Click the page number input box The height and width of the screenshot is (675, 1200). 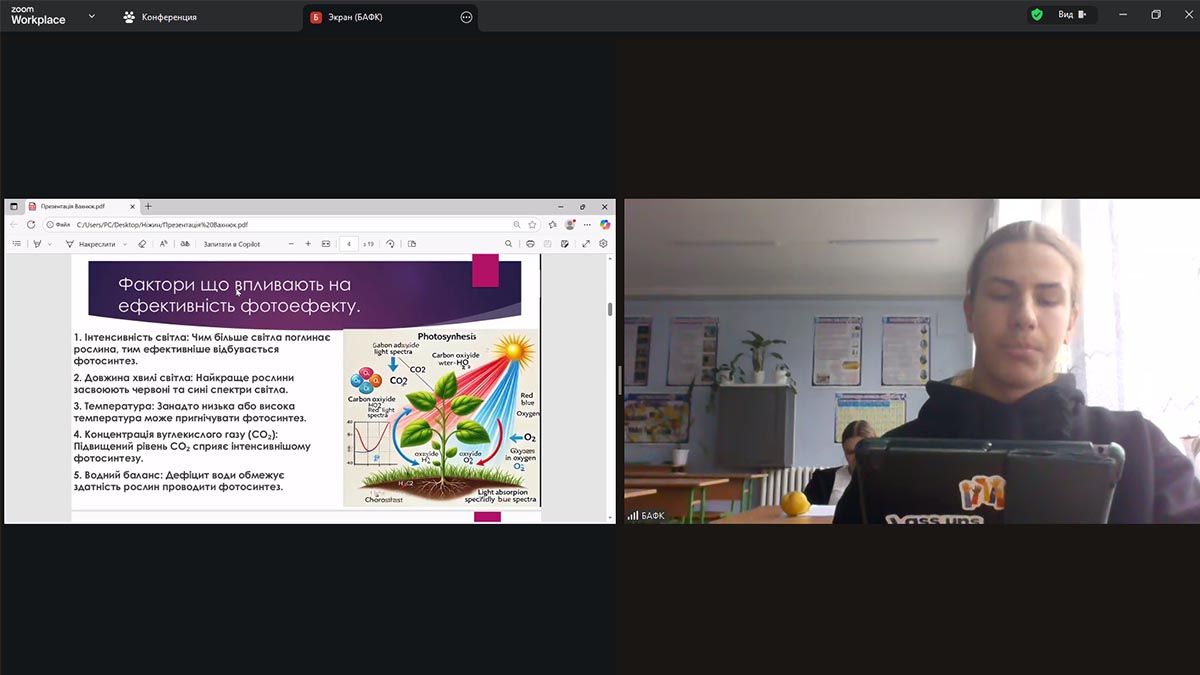(348, 244)
